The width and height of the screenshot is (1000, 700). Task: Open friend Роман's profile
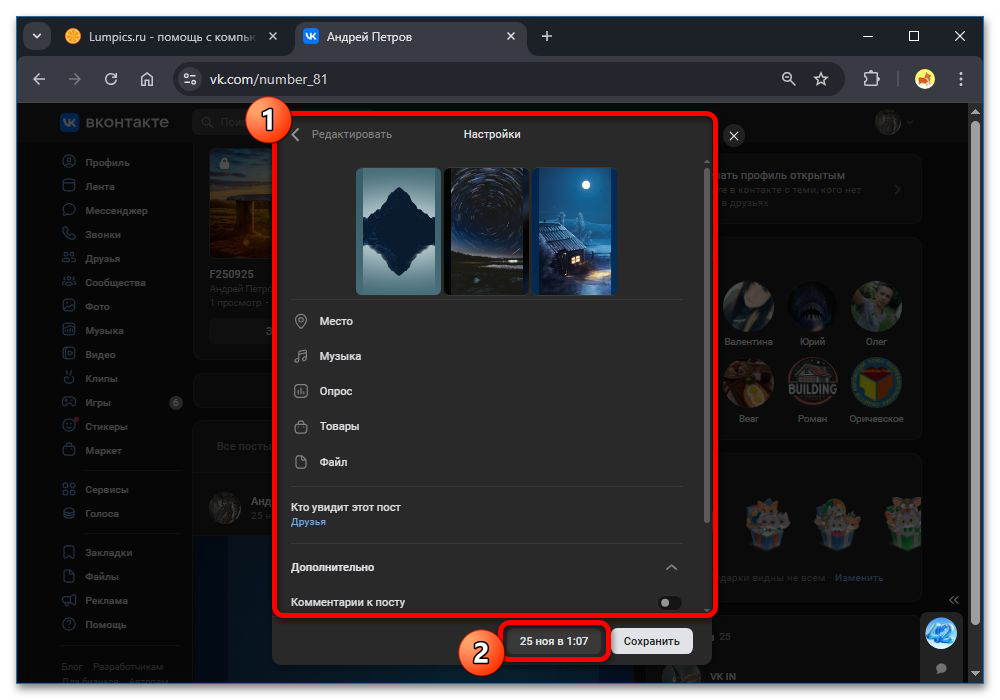click(x=812, y=391)
